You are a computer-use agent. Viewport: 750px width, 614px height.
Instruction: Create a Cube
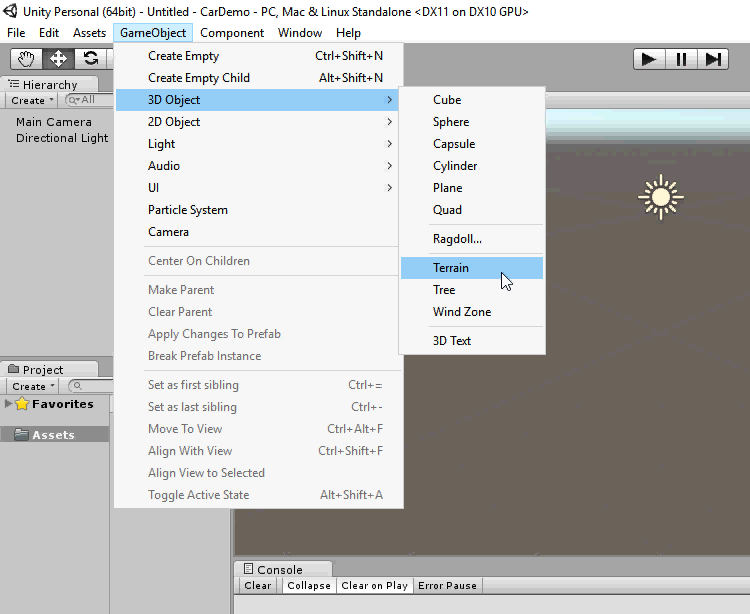coord(472,100)
